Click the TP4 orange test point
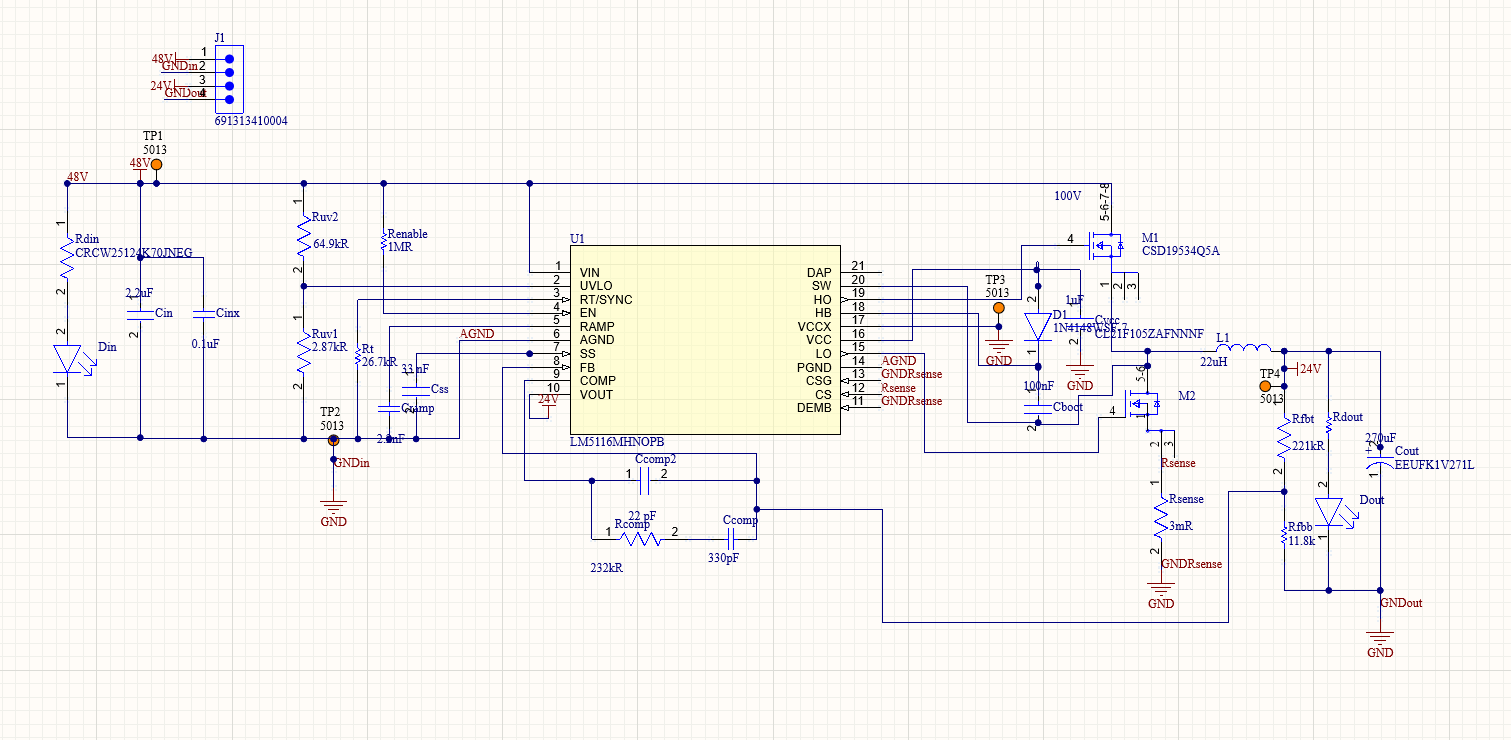Viewport: 1511px width, 740px height. (1265, 385)
